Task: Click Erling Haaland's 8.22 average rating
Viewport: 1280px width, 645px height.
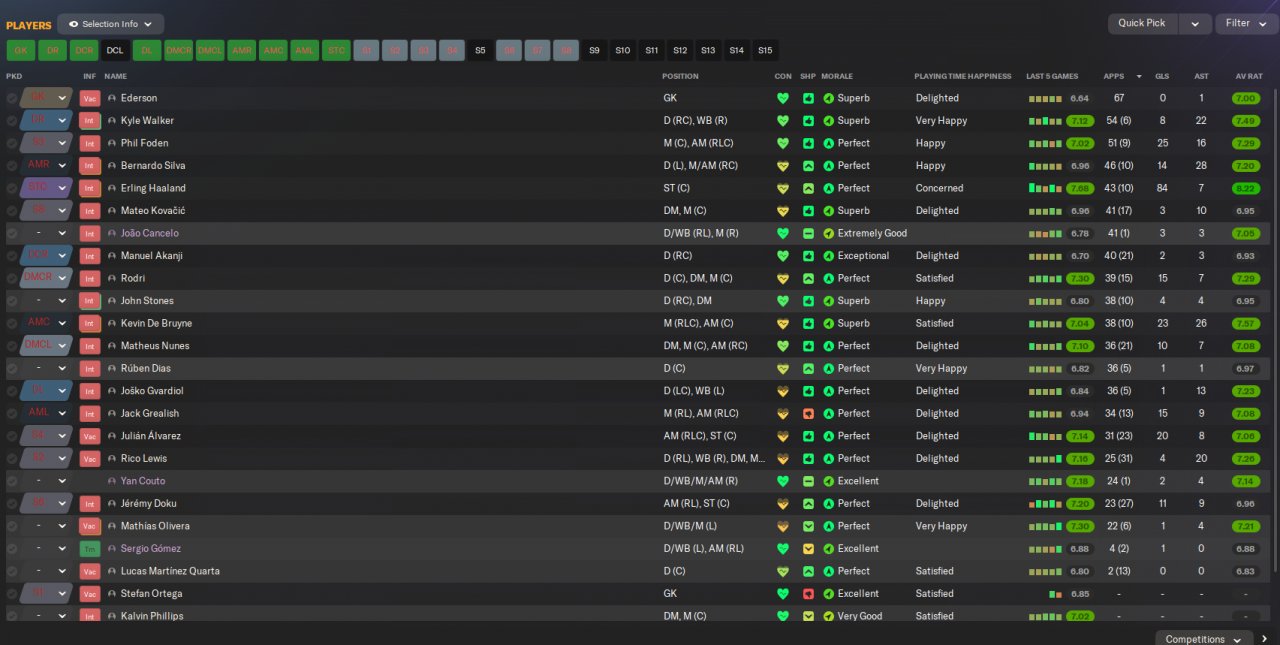Action: pyautogui.click(x=1246, y=188)
